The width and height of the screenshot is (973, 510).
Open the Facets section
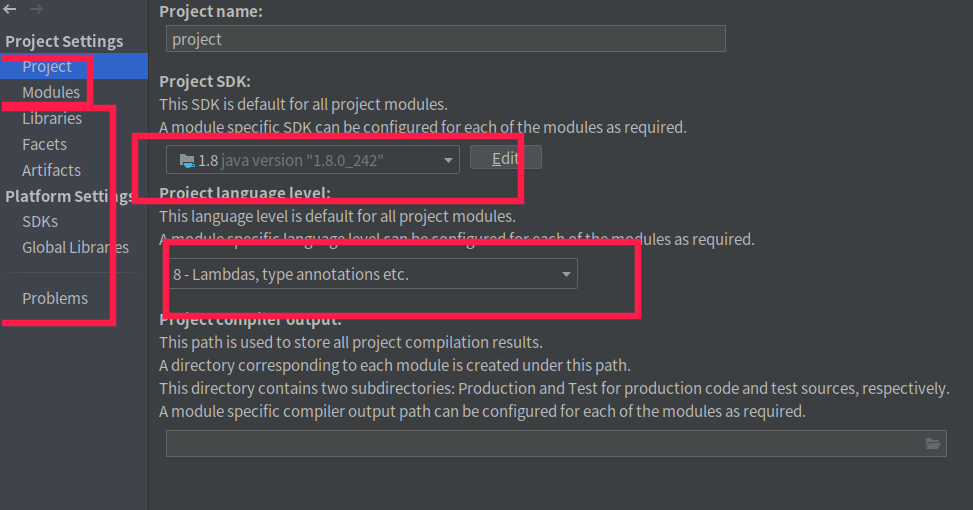44,145
